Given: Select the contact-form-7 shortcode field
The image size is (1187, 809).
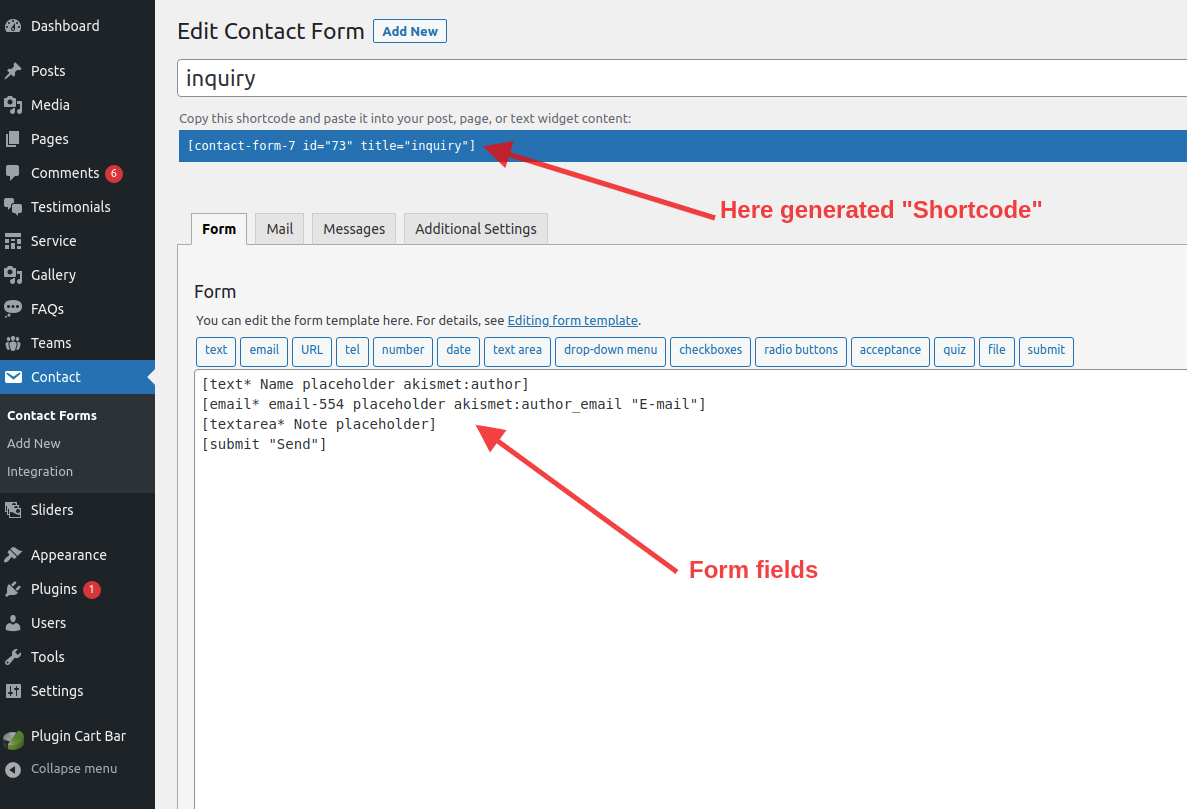Looking at the screenshot, I should coord(682,146).
